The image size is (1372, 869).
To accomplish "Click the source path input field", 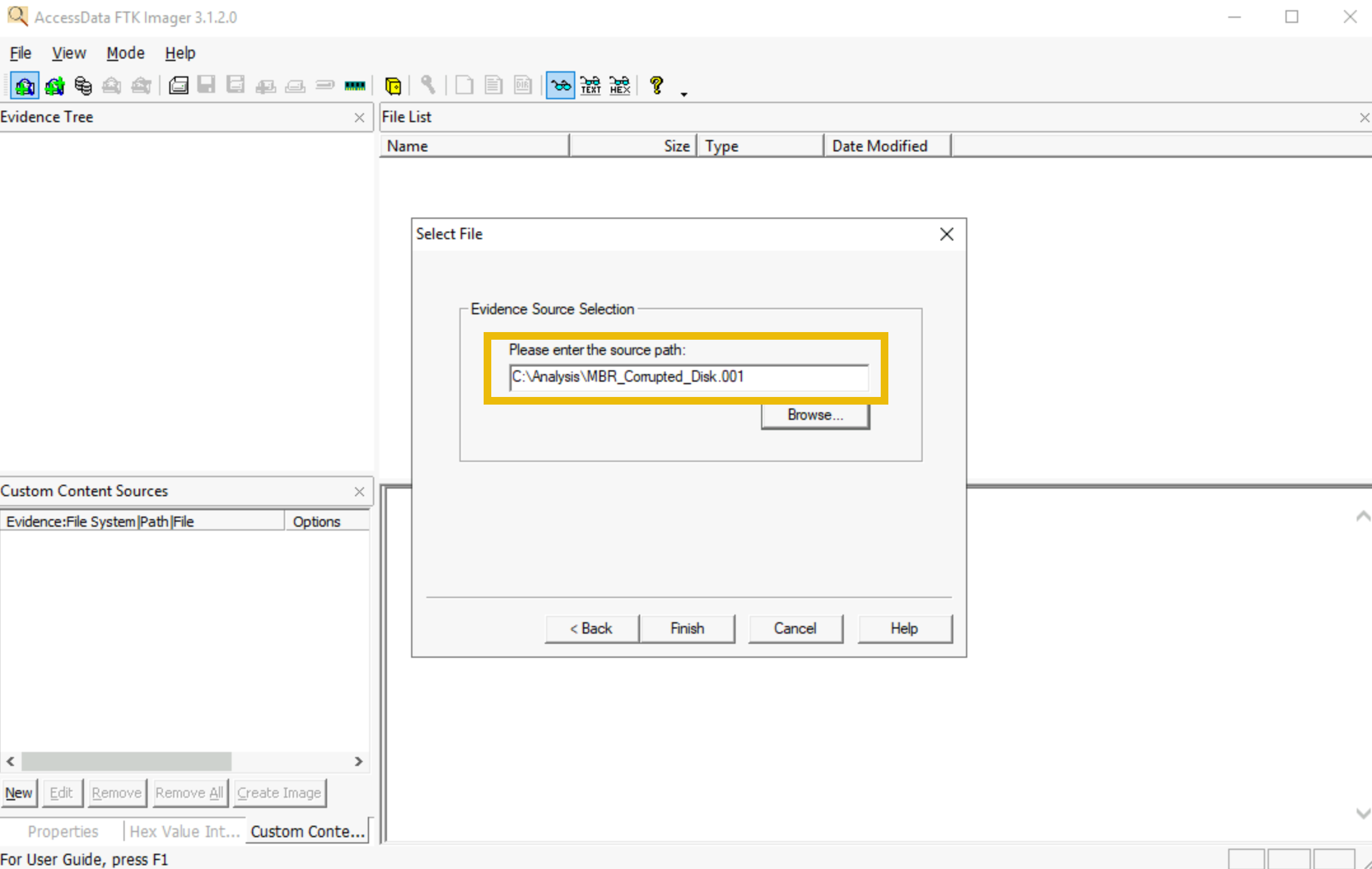I will coord(689,377).
